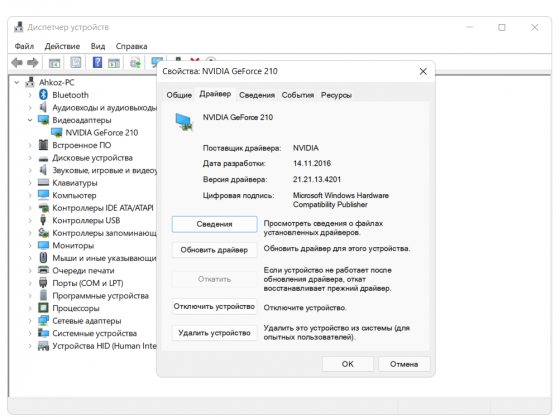This screenshot has width=560, height=417.
Task: Collapse the Ahkoz-PC root node
Action: [x=16, y=82]
